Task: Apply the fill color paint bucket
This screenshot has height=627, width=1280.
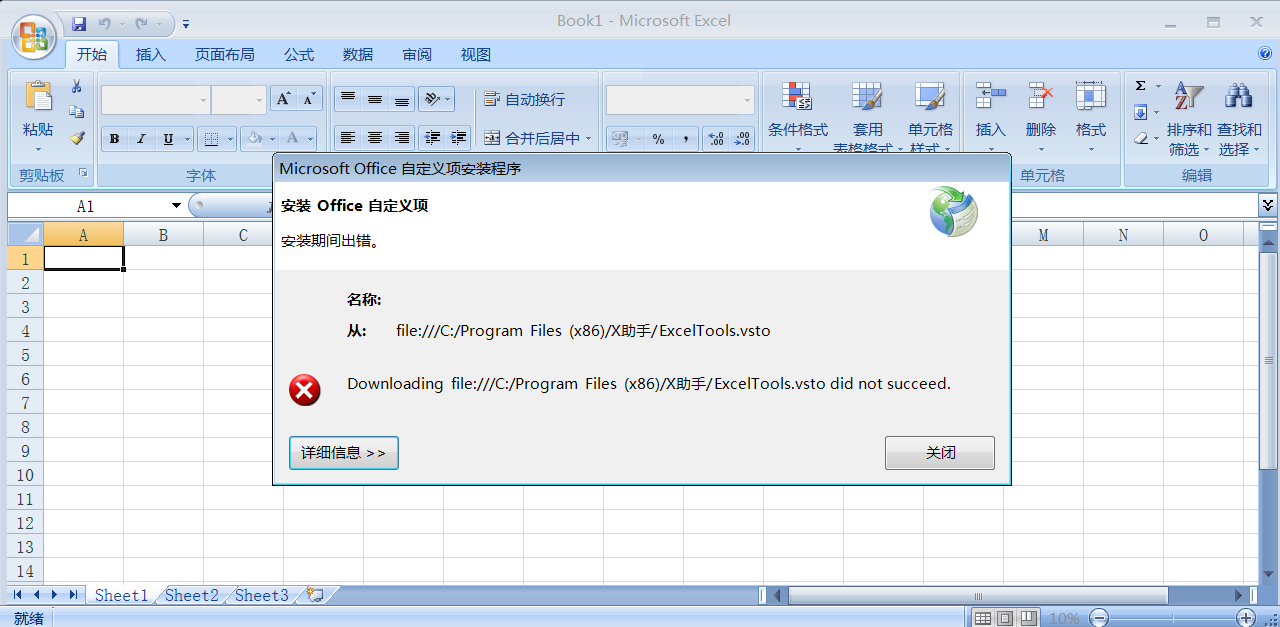Action: pos(255,139)
